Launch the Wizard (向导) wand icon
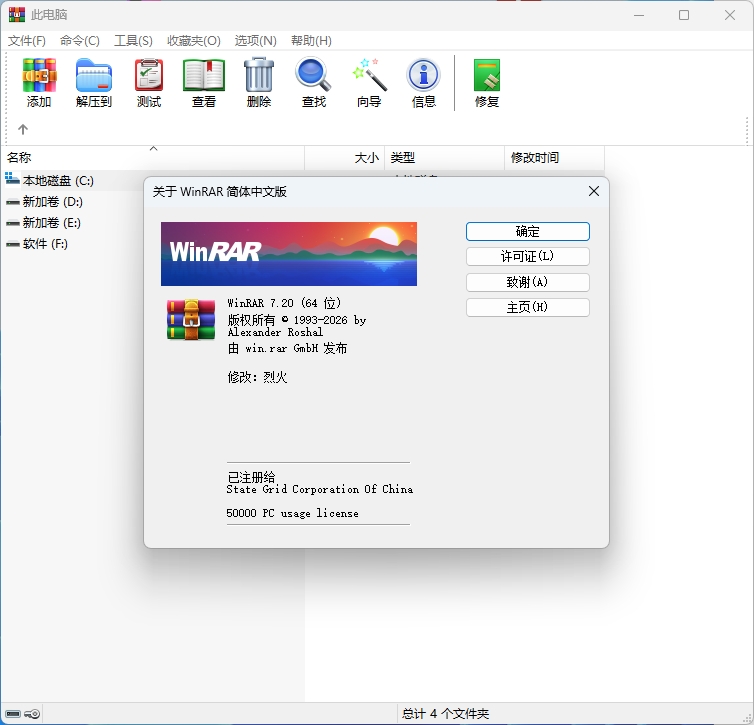This screenshot has height=725, width=754. click(369, 75)
